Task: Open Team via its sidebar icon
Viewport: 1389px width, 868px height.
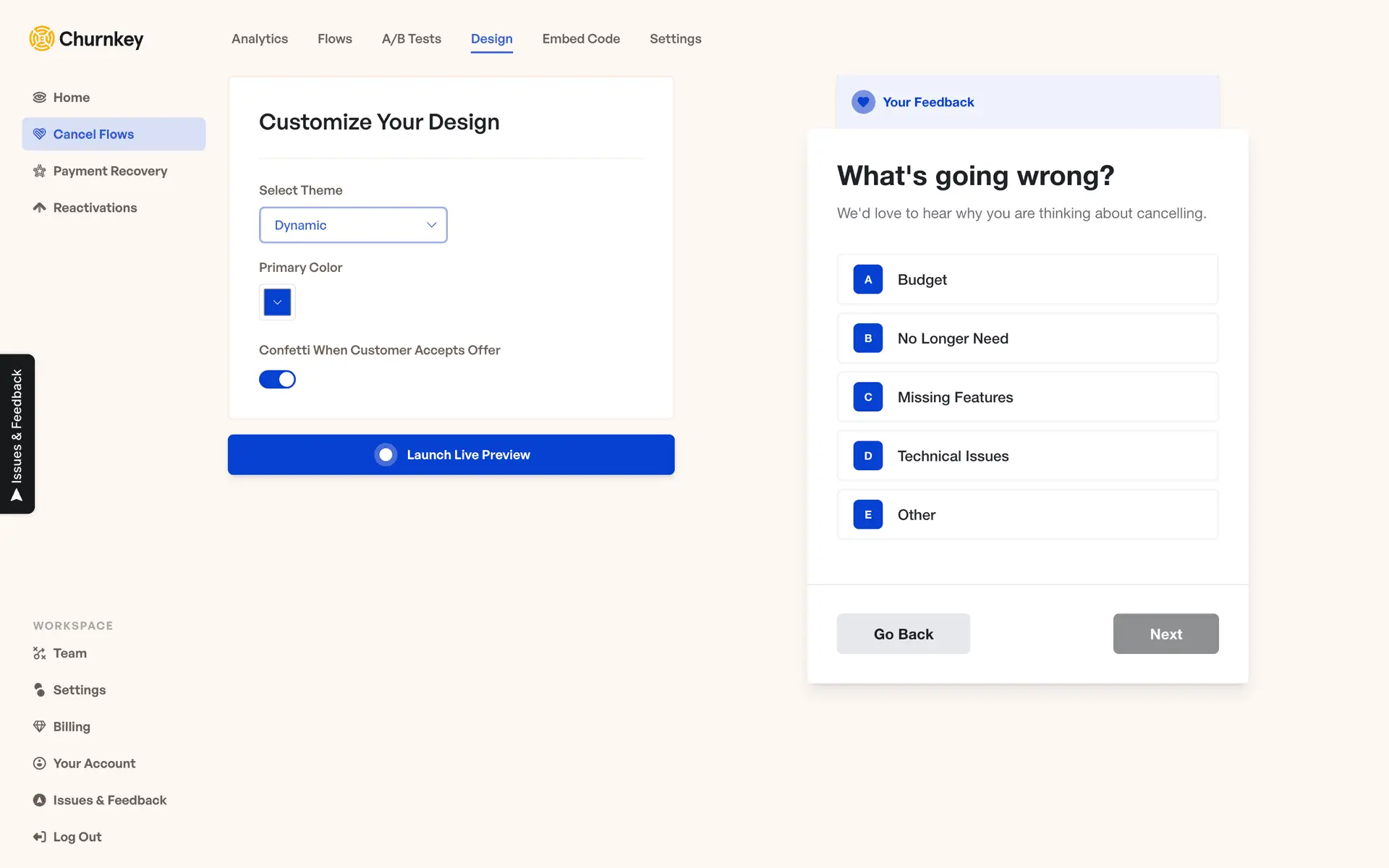Action: point(40,653)
